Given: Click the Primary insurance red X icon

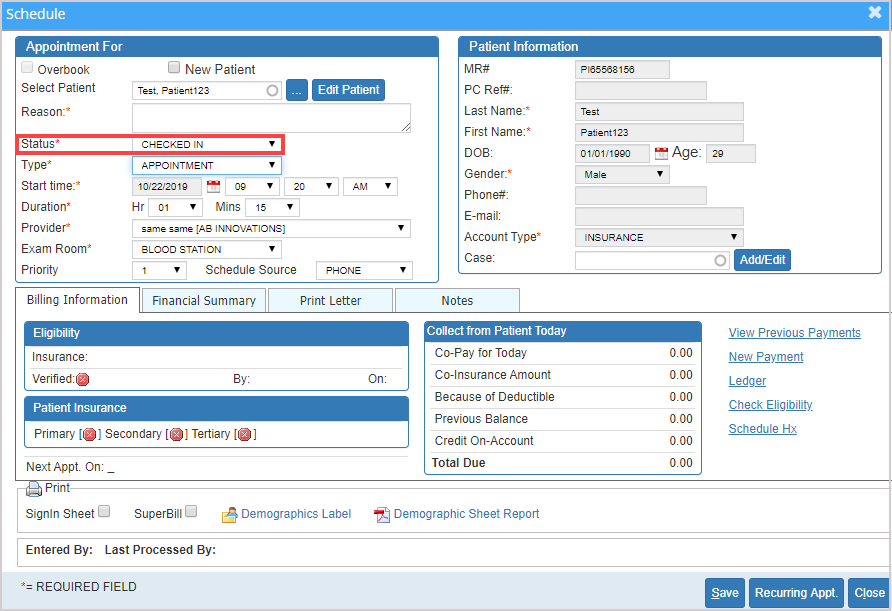Looking at the screenshot, I should click(90, 434).
